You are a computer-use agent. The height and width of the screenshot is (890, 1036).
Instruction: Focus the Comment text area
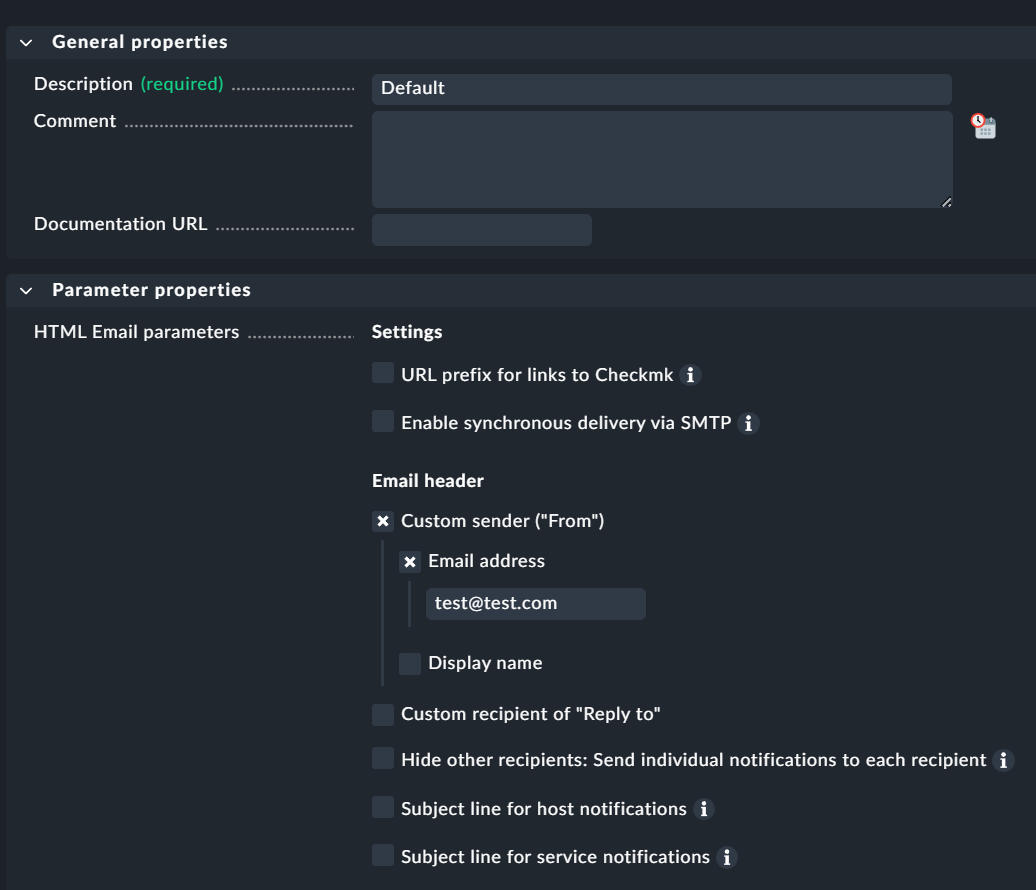click(x=661, y=159)
